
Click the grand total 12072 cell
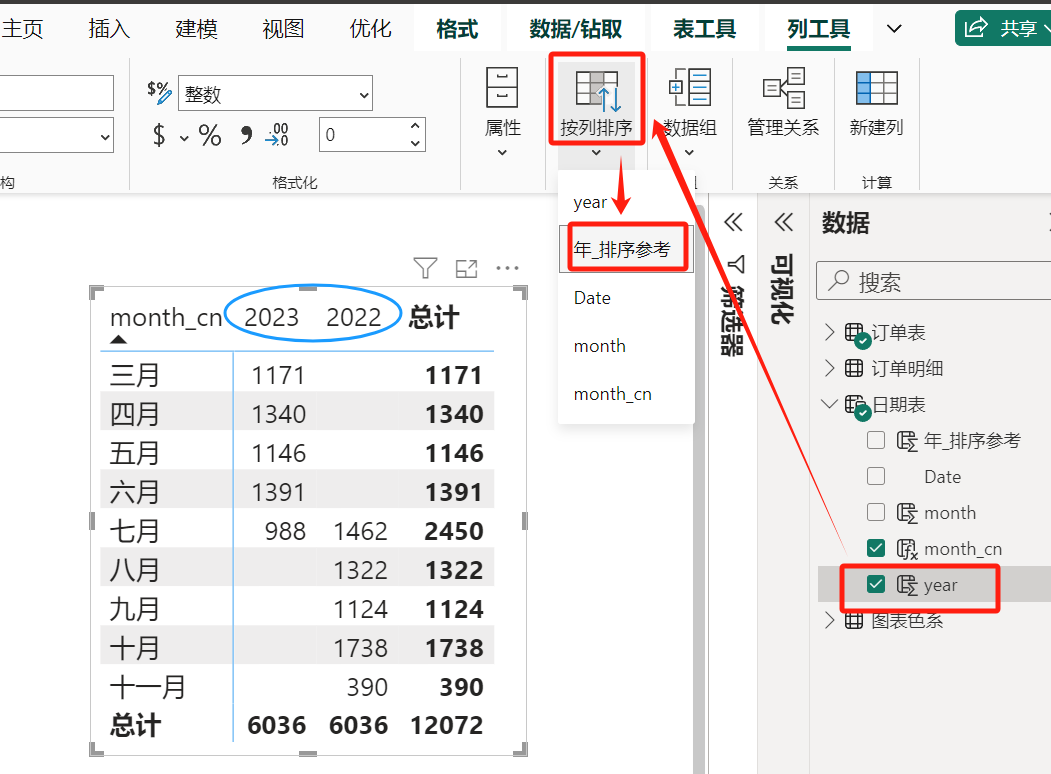446,725
